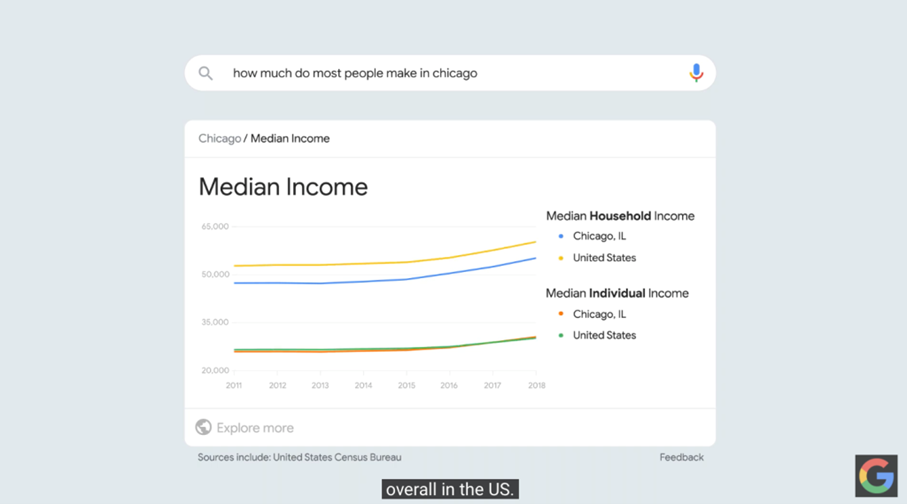
Task: Select the 2018 label on chart axis
Action: pos(537,385)
